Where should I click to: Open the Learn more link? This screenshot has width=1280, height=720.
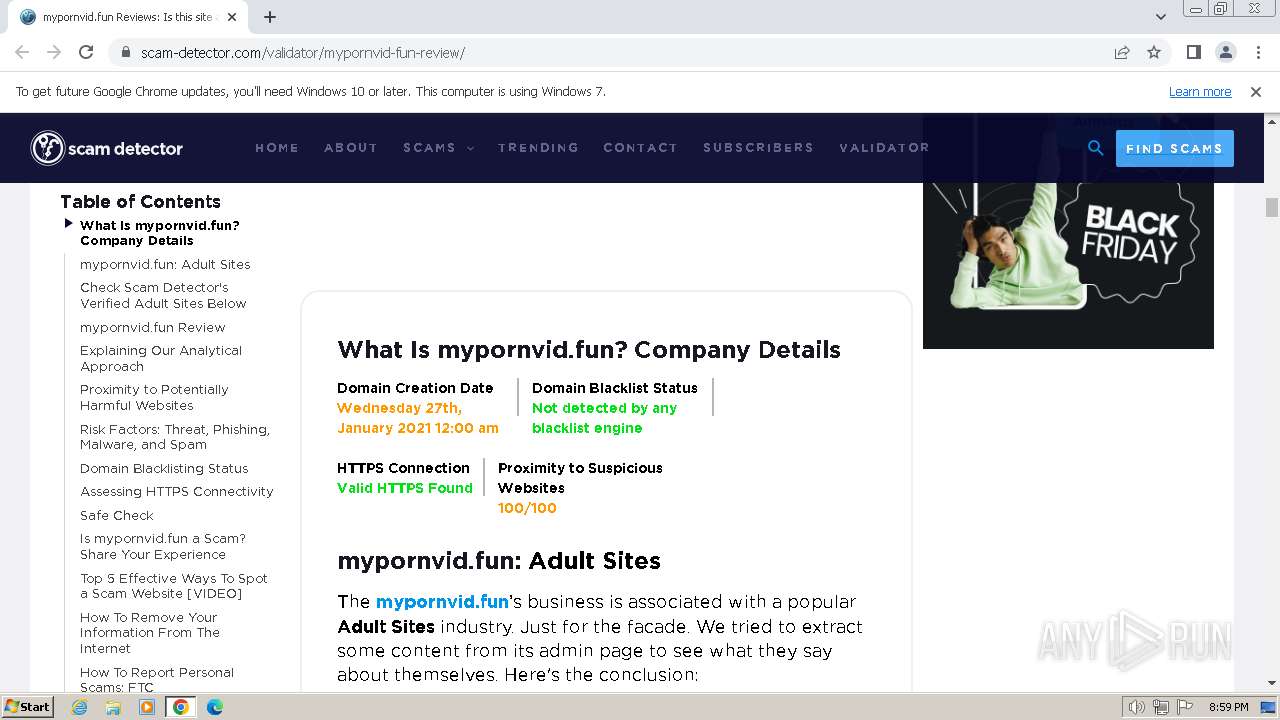(x=1200, y=91)
